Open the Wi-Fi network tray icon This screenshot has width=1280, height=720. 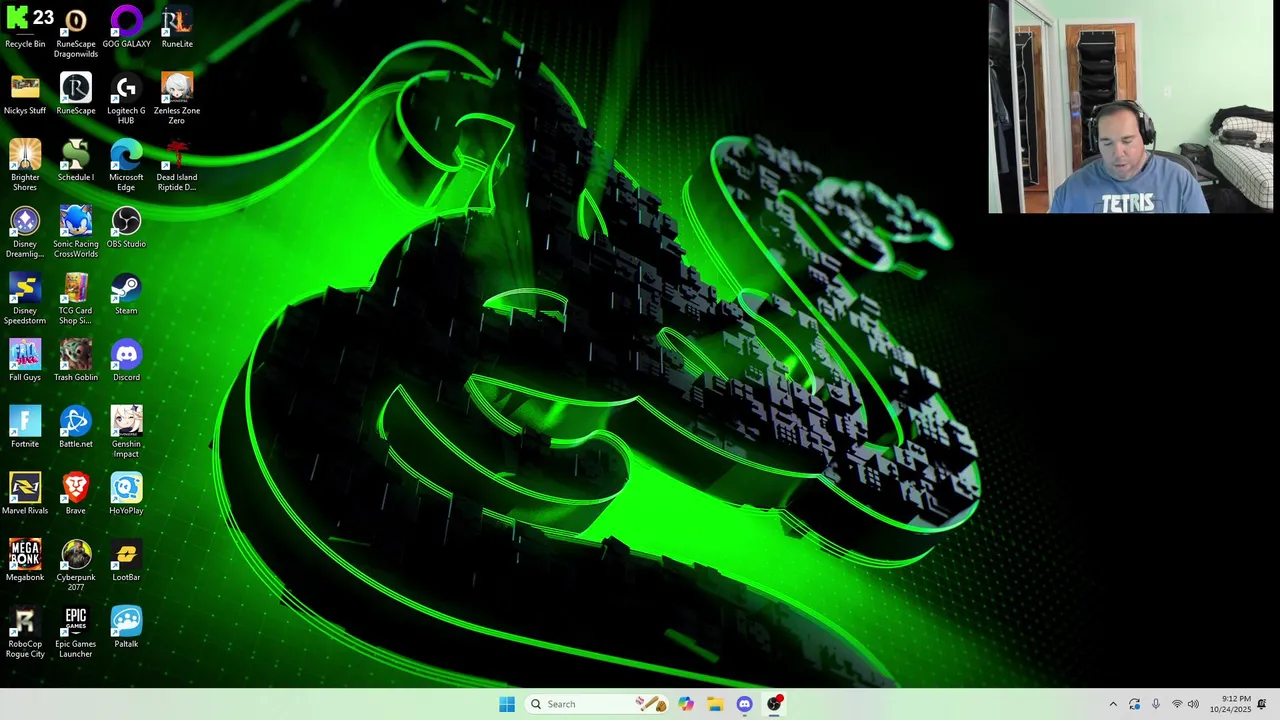point(1177,704)
